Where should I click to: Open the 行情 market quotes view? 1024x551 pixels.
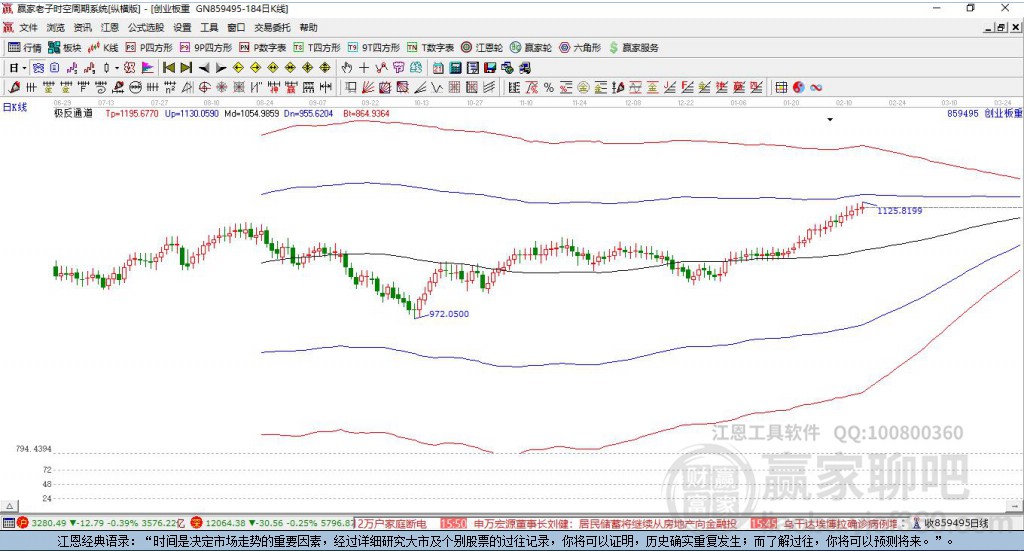click(x=25, y=47)
